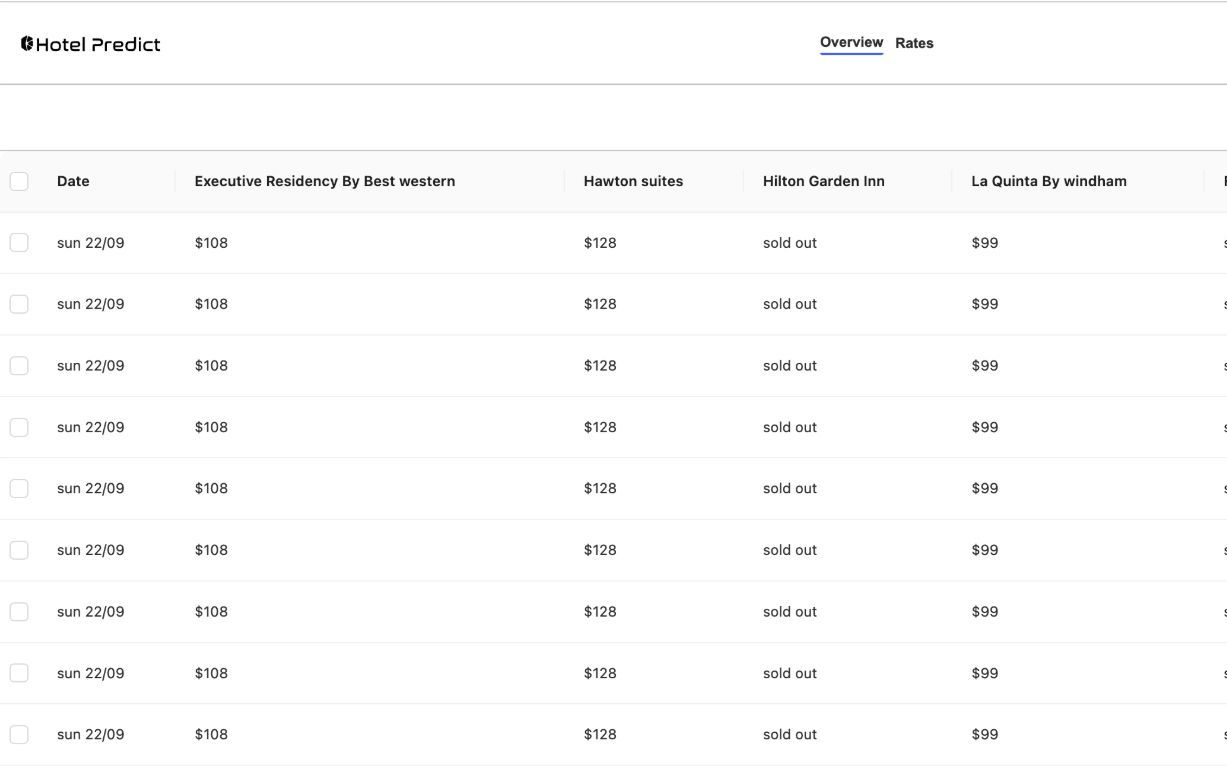Click the first row's $99 rate

coord(985,243)
